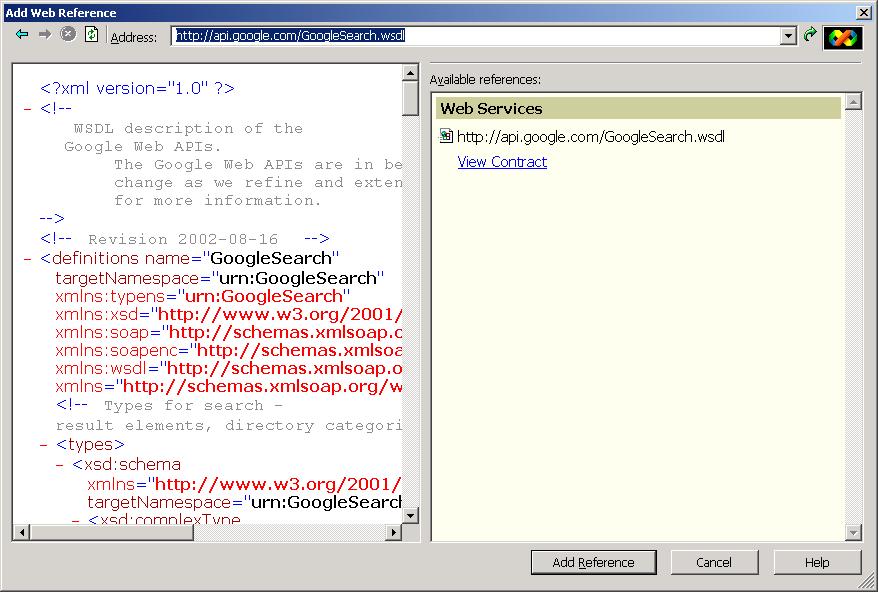Open the Address dropdown list
Image resolution: width=878 pixels, height=592 pixels.
pos(788,36)
